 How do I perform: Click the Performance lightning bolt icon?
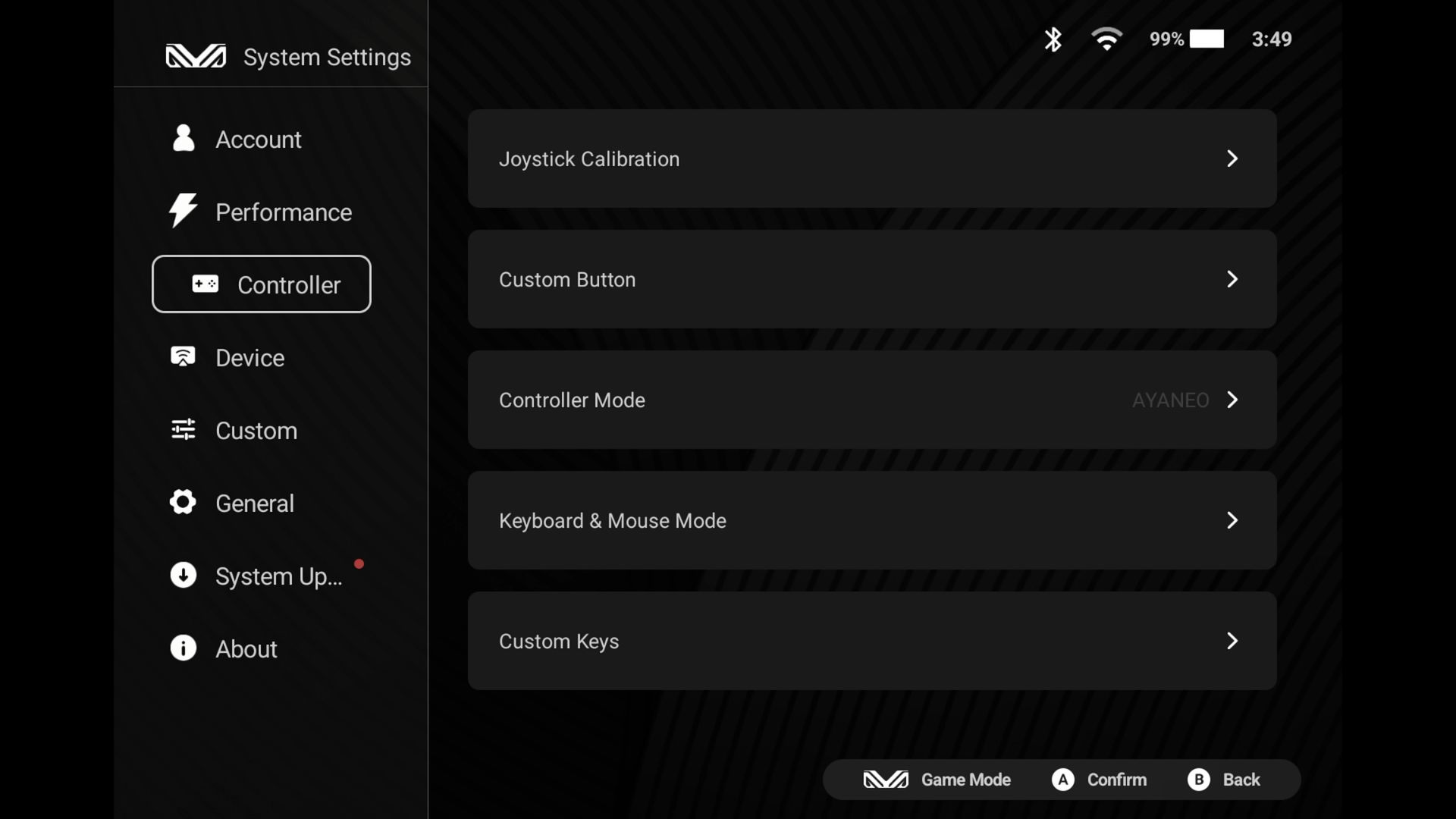(183, 211)
